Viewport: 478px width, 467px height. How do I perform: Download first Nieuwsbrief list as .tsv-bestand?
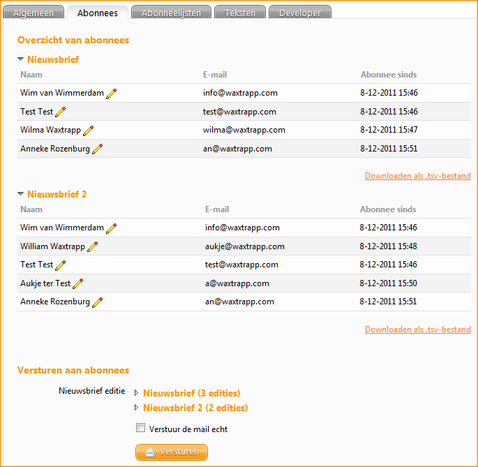point(418,176)
